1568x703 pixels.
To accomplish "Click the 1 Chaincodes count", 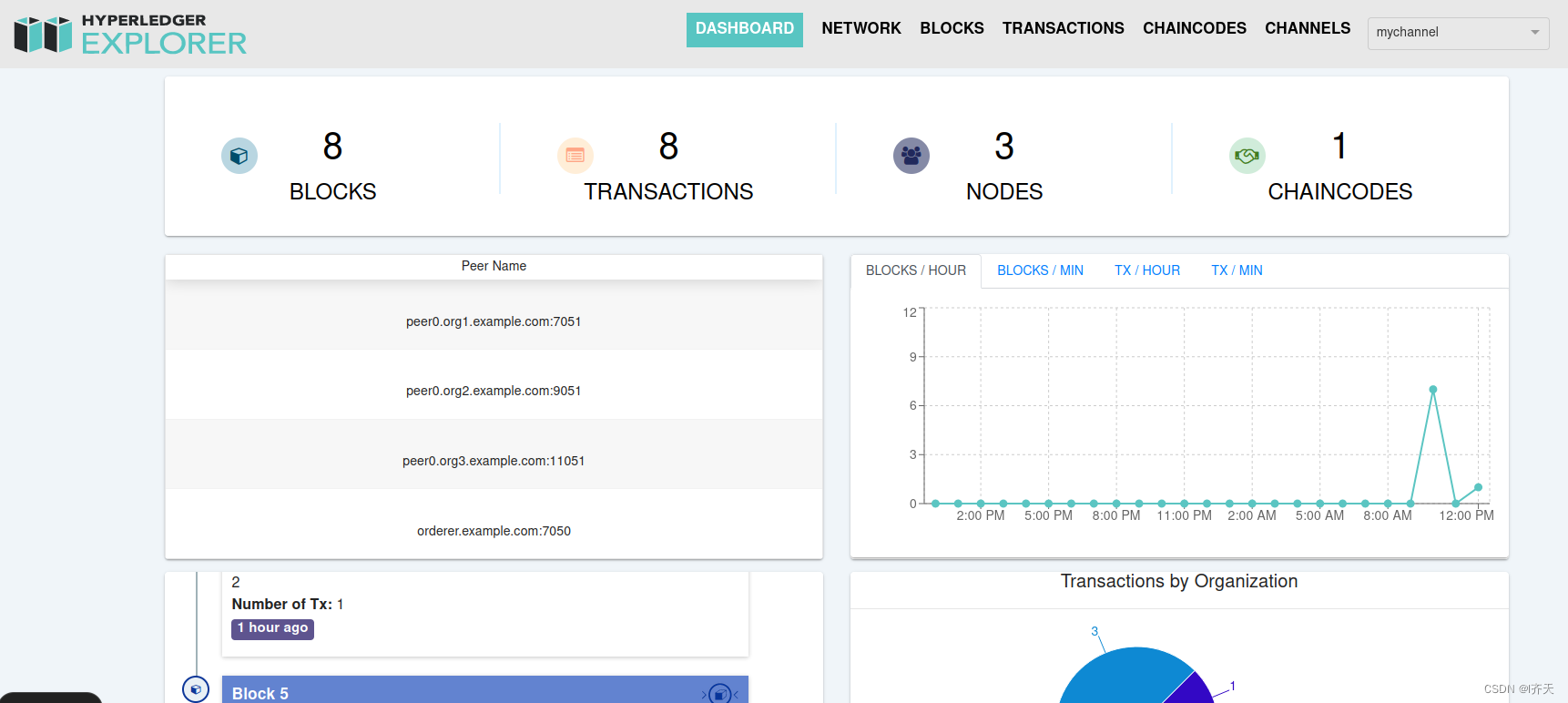I will click(x=1339, y=147).
